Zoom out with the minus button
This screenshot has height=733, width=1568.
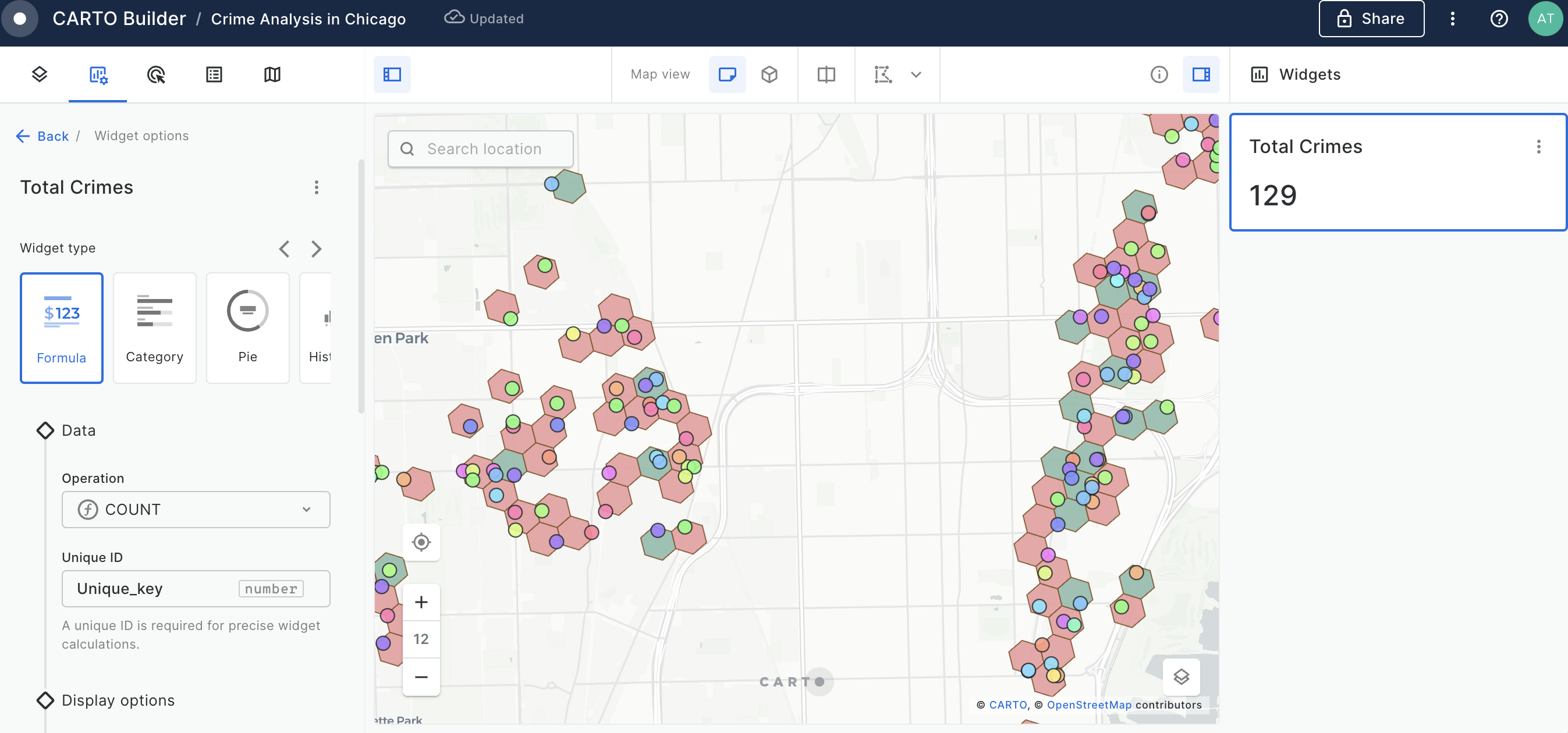click(x=421, y=677)
